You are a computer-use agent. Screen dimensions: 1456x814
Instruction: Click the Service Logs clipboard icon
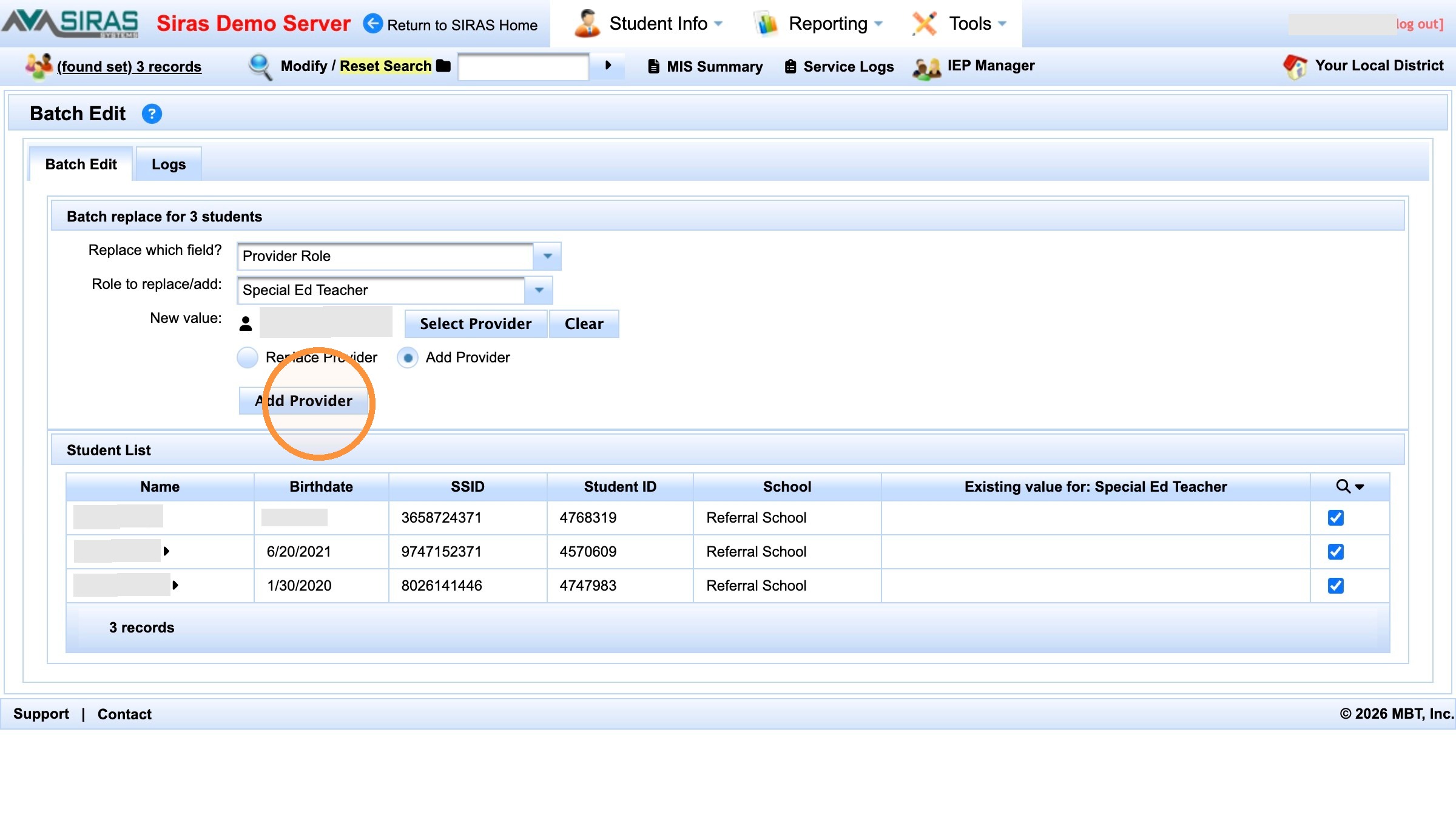(x=790, y=66)
